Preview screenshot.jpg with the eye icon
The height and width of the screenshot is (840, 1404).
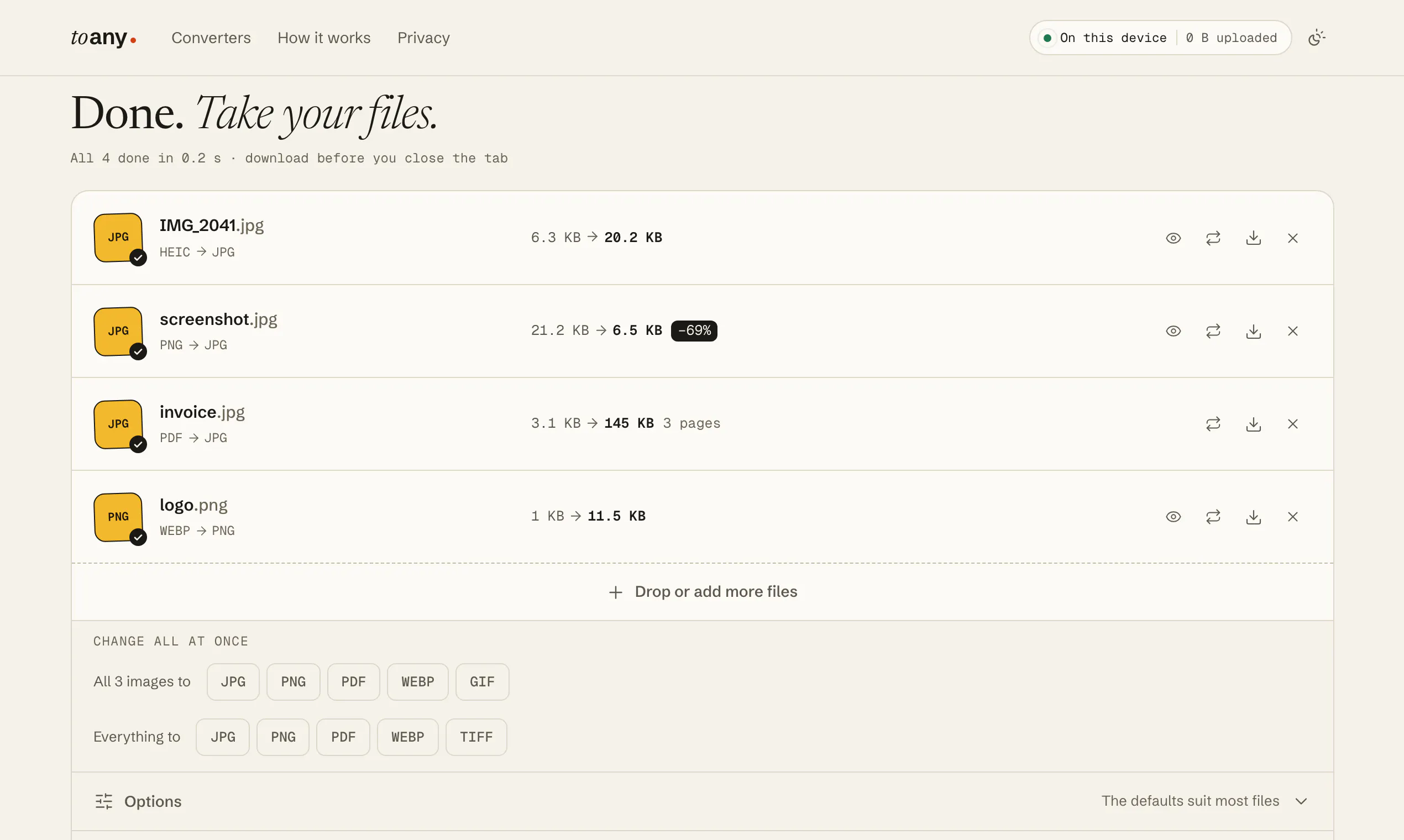pyautogui.click(x=1173, y=331)
